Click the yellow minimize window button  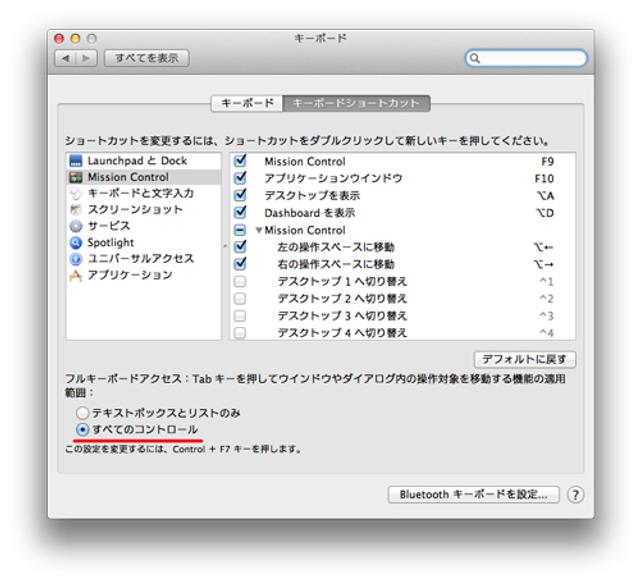point(76,38)
